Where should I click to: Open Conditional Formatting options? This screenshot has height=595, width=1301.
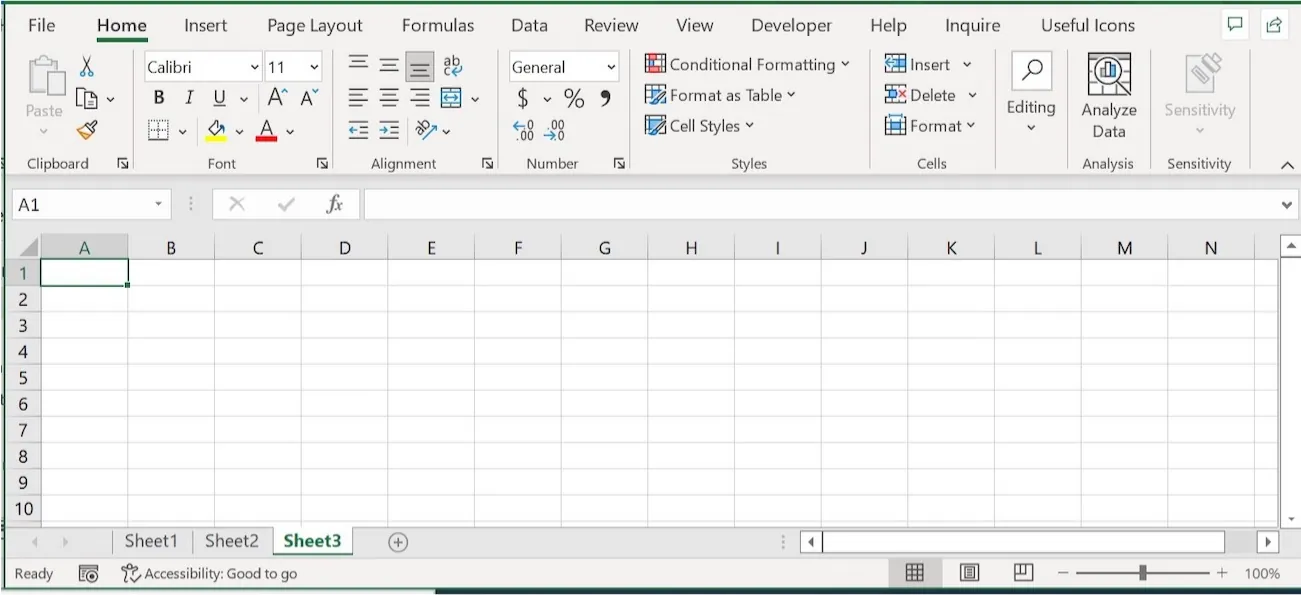tap(745, 63)
